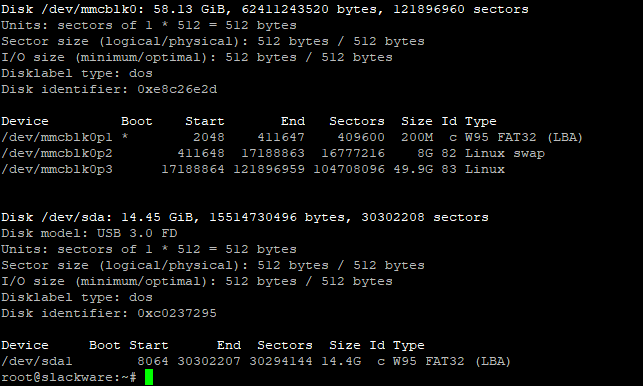Click the /dev/mmcblk0p1 device entry
The width and height of the screenshot is (643, 386).
click(x=57, y=137)
